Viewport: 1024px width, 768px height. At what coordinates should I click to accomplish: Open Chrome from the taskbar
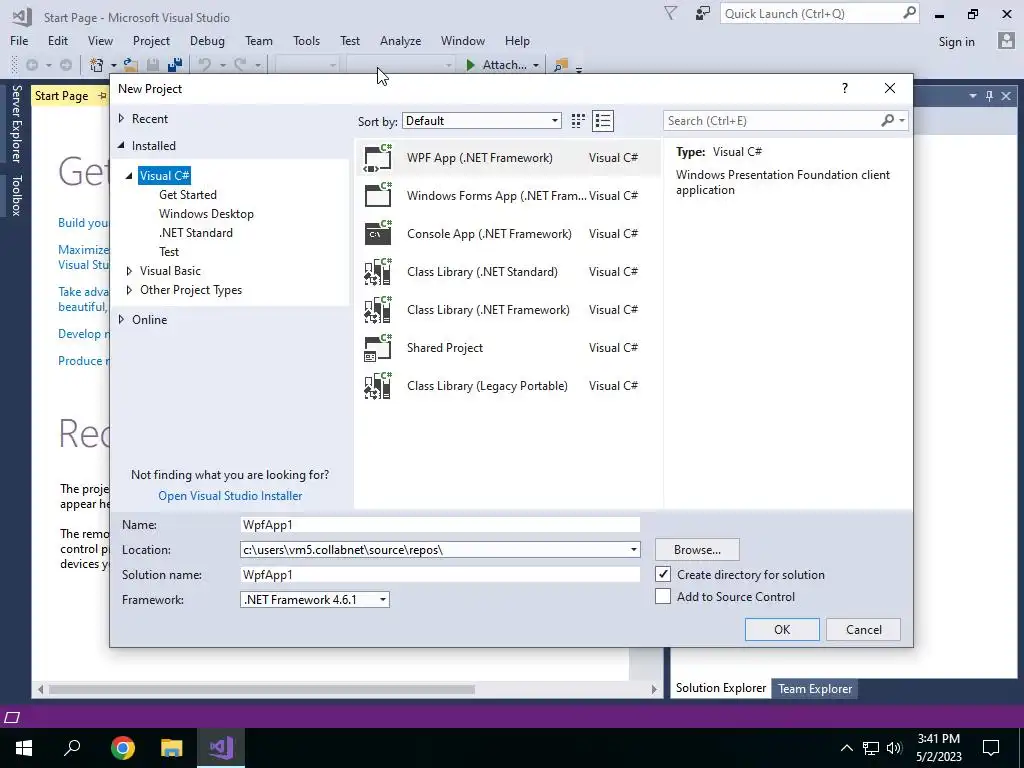122,748
